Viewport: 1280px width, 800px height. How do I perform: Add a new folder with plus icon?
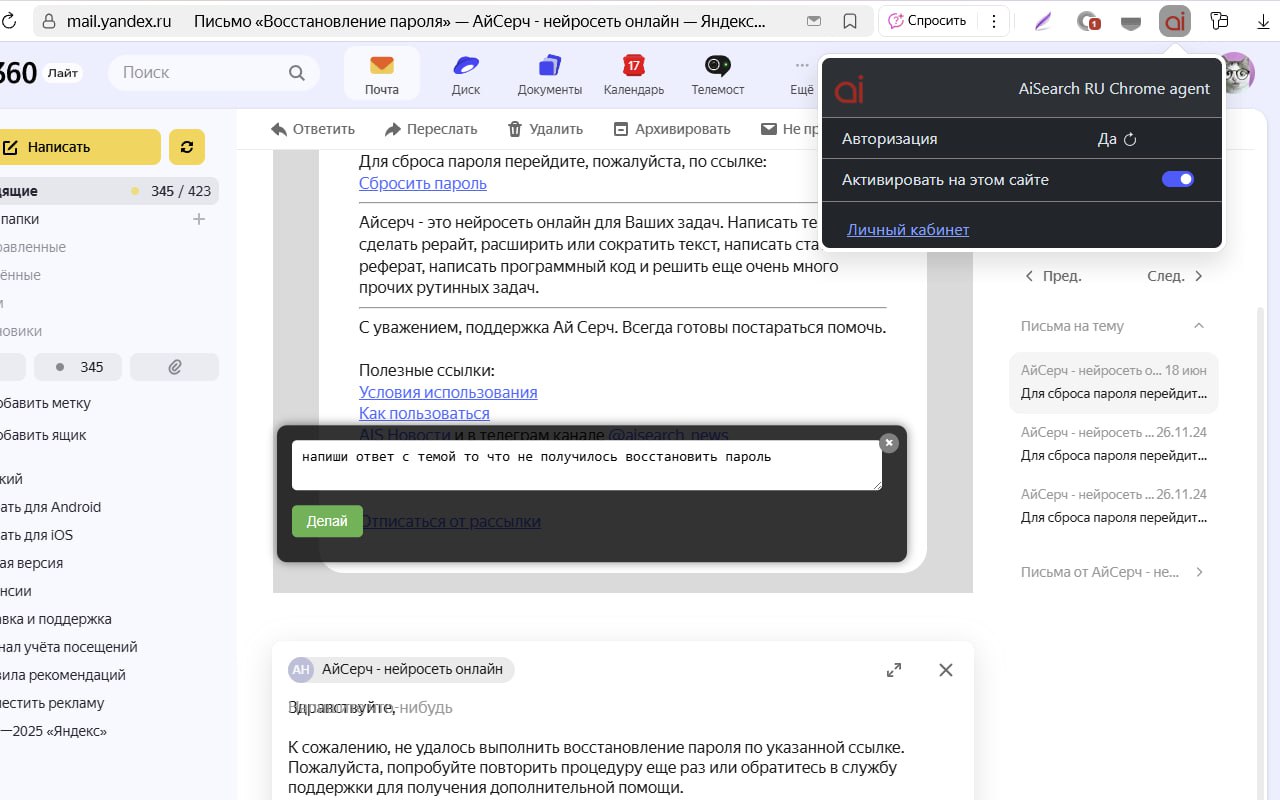point(199,219)
